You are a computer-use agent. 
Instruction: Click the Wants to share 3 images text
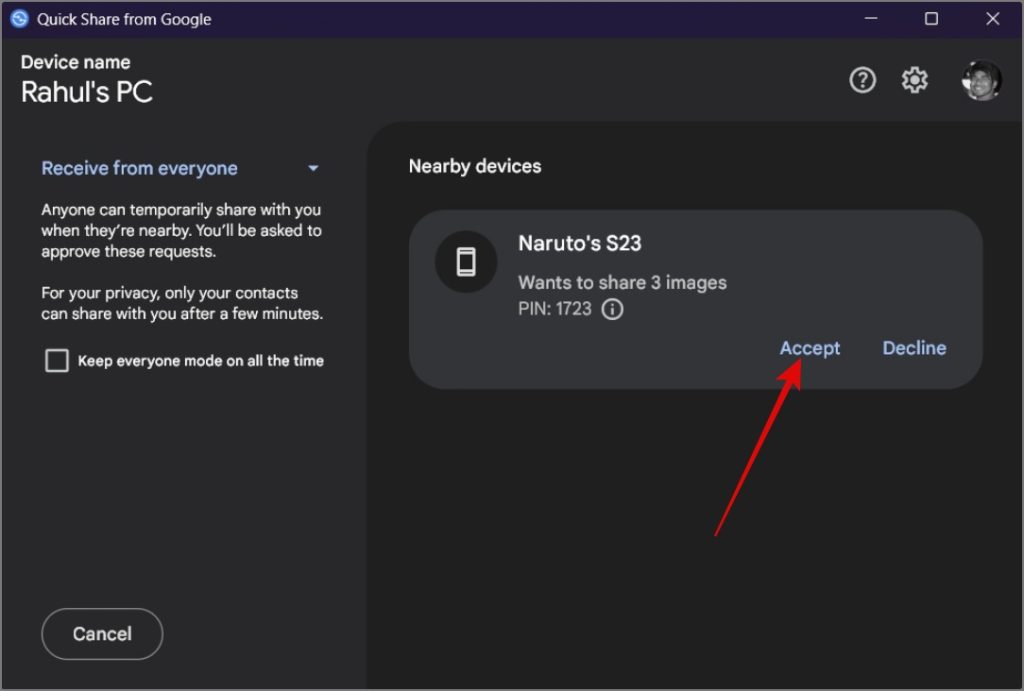(622, 283)
